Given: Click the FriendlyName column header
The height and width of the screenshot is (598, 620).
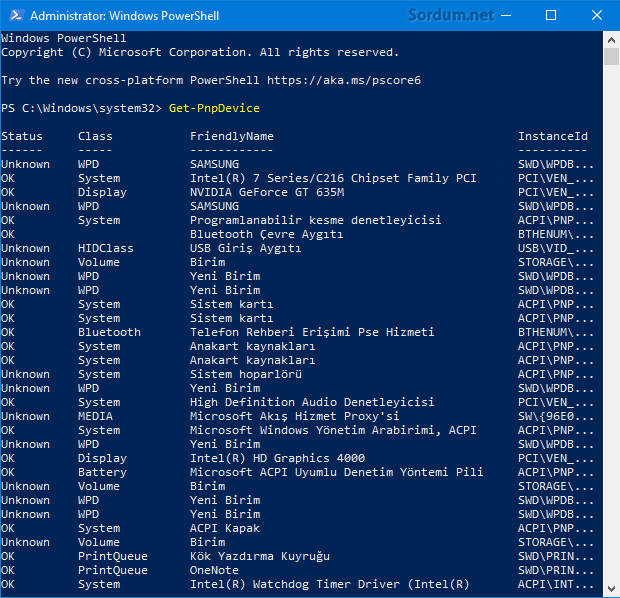Looking at the screenshot, I should coord(232,136).
